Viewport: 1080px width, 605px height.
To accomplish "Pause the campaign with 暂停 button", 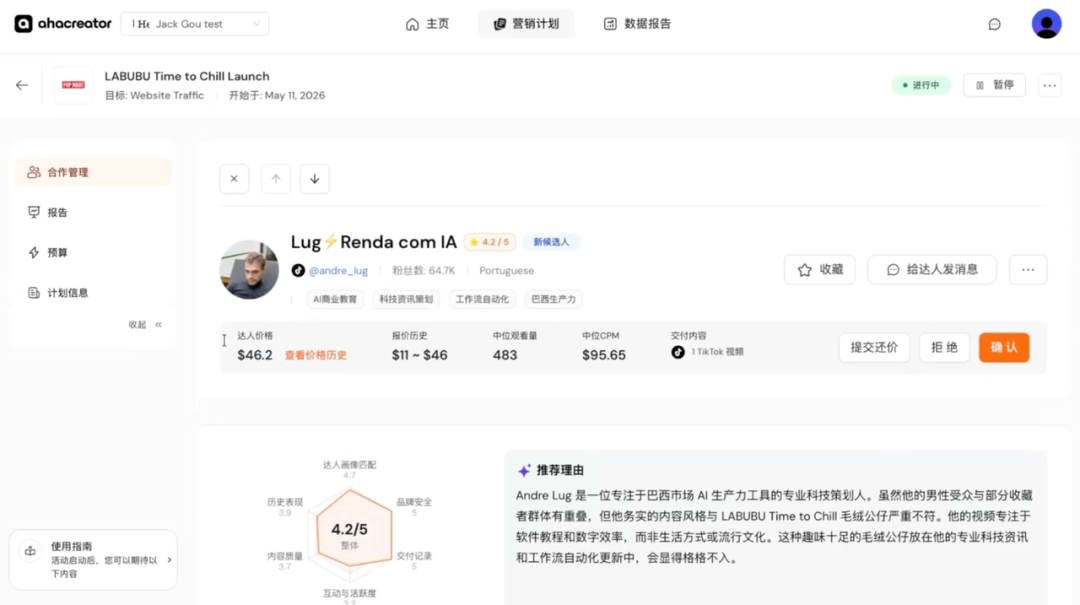I will (994, 85).
